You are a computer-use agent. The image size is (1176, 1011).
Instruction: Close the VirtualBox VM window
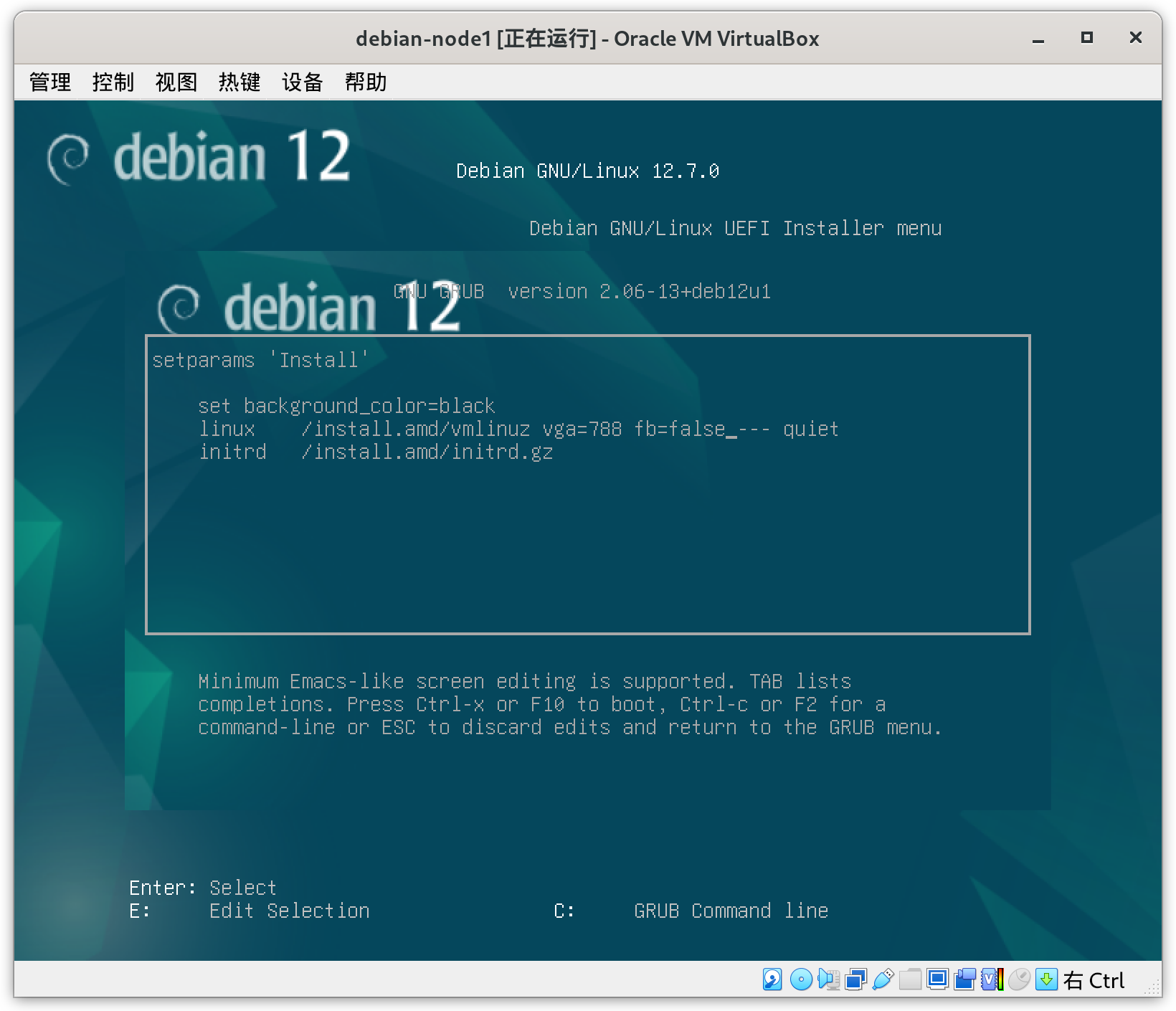pyautogui.click(x=1136, y=37)
